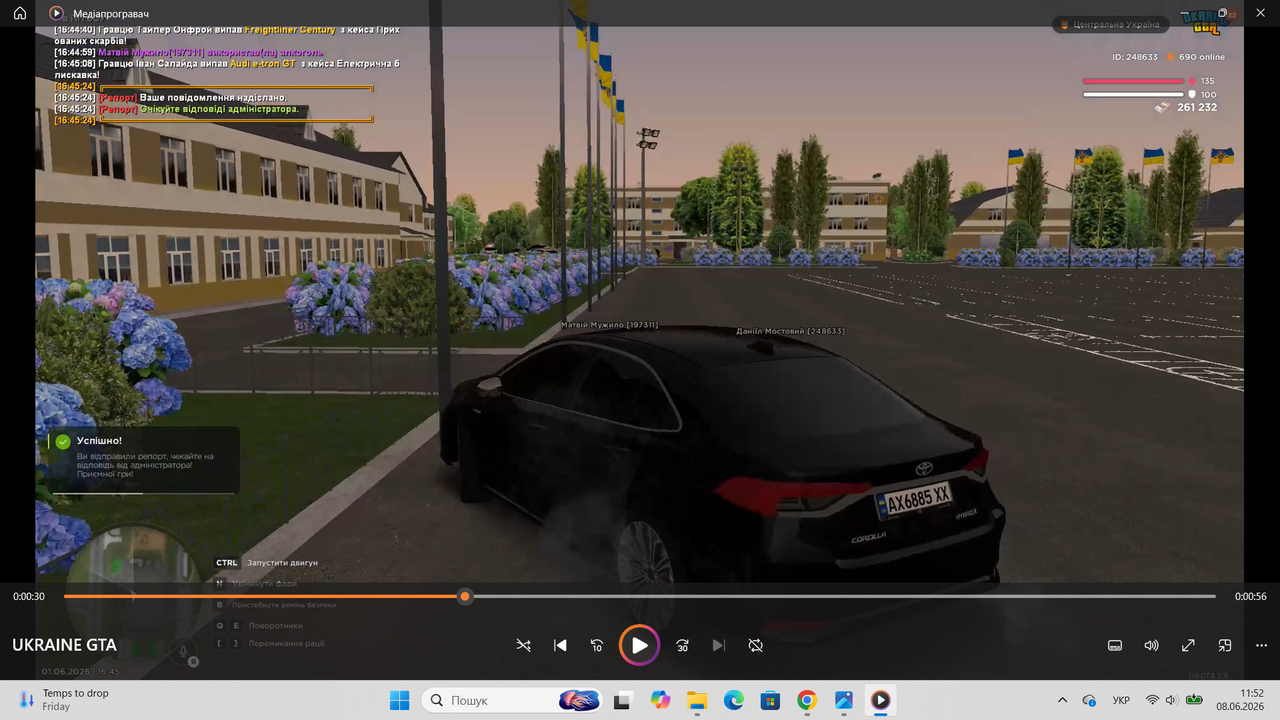Go to Media Player home

point(20,14)
